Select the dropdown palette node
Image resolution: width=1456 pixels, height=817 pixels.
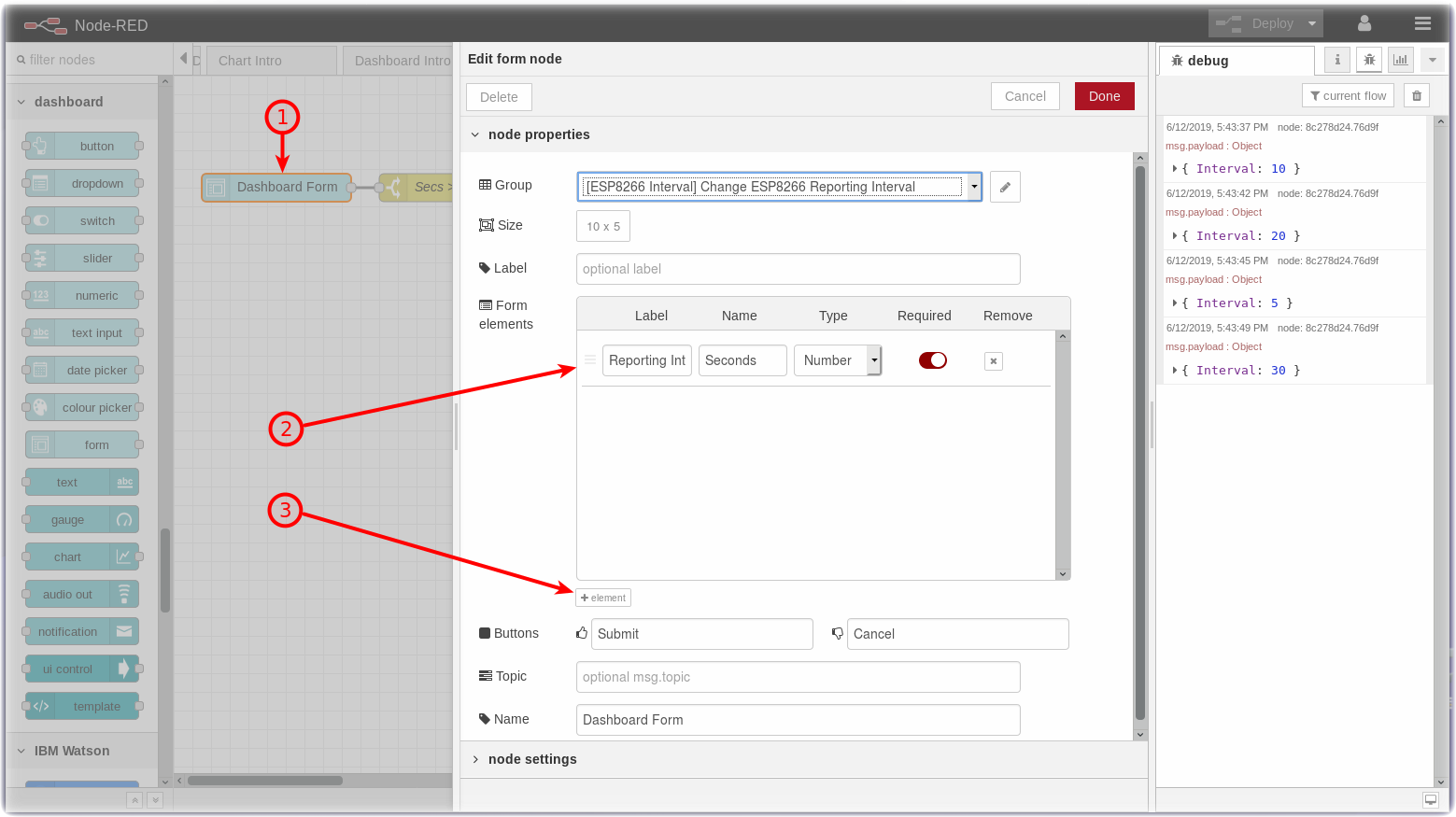pos(82,183)
